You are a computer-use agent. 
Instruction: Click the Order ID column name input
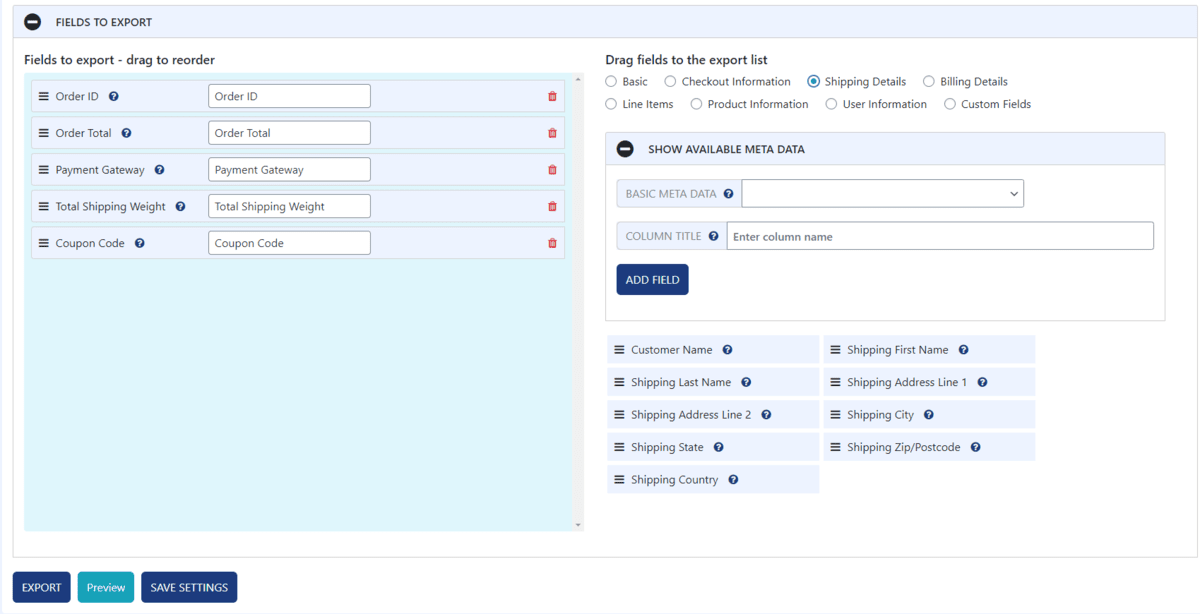tap(289, 96)
